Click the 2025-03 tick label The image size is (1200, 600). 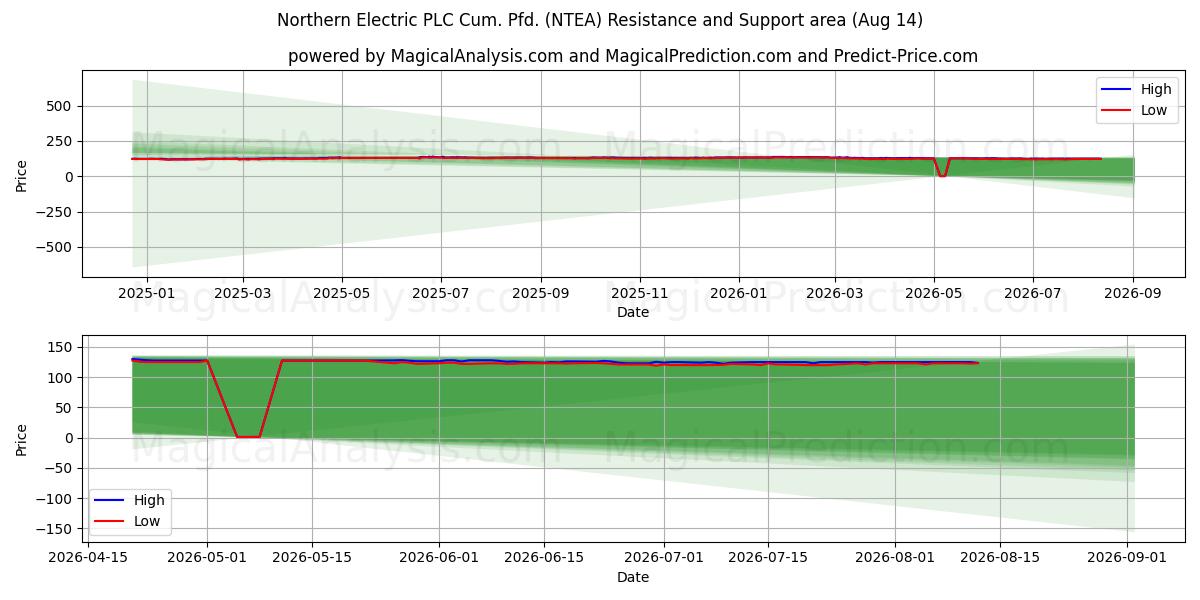click(x=243, y=293)
